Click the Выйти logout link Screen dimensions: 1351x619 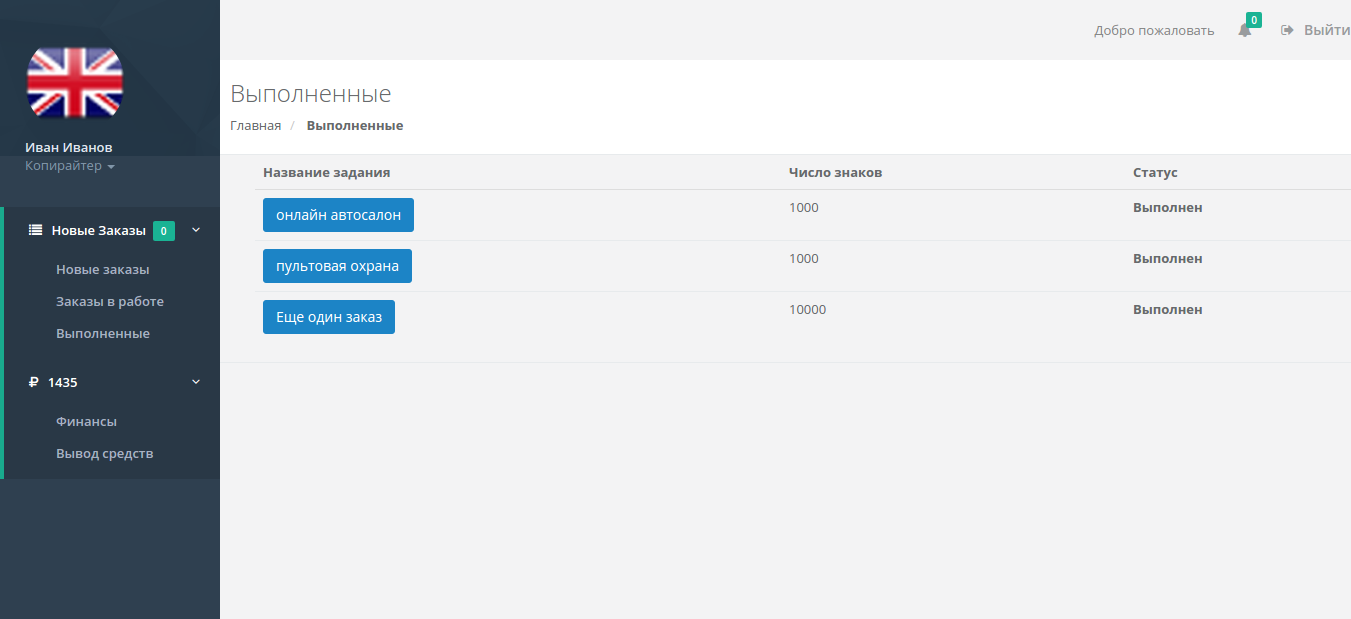click(1327, 30)
